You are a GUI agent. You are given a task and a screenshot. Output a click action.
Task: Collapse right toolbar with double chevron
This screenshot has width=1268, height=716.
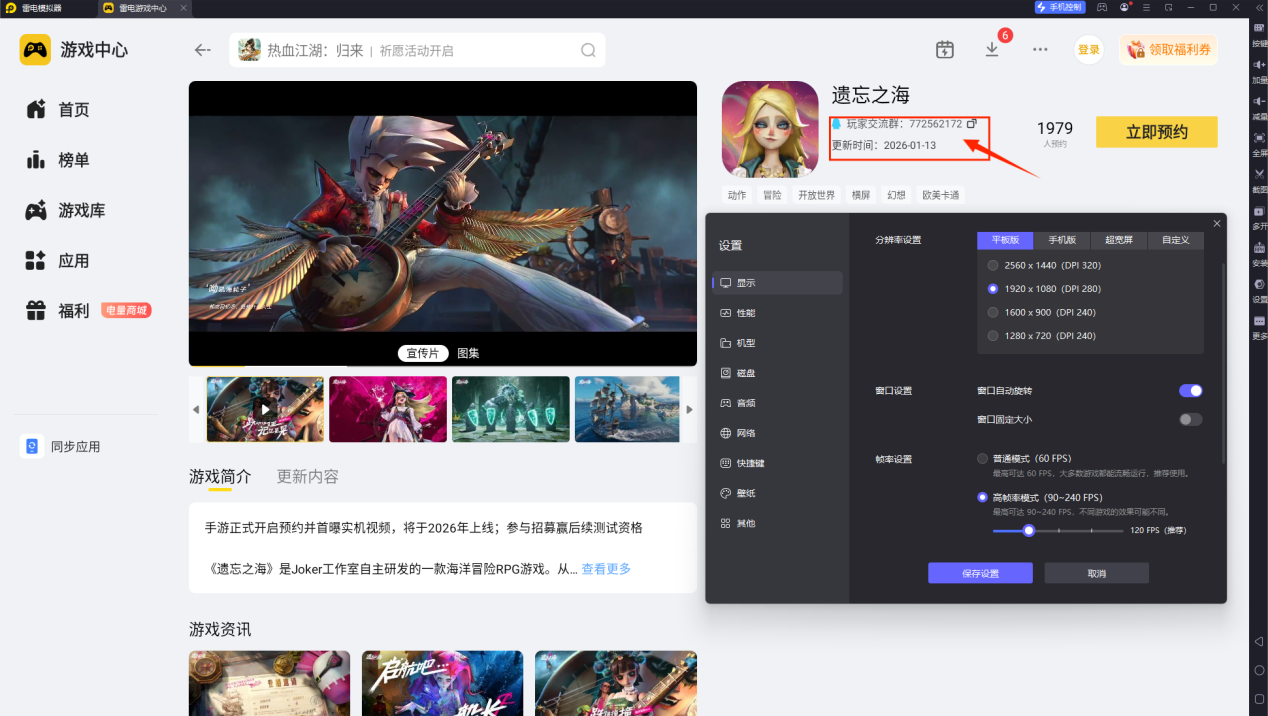pyautogui.click(x=1259, y=7)
